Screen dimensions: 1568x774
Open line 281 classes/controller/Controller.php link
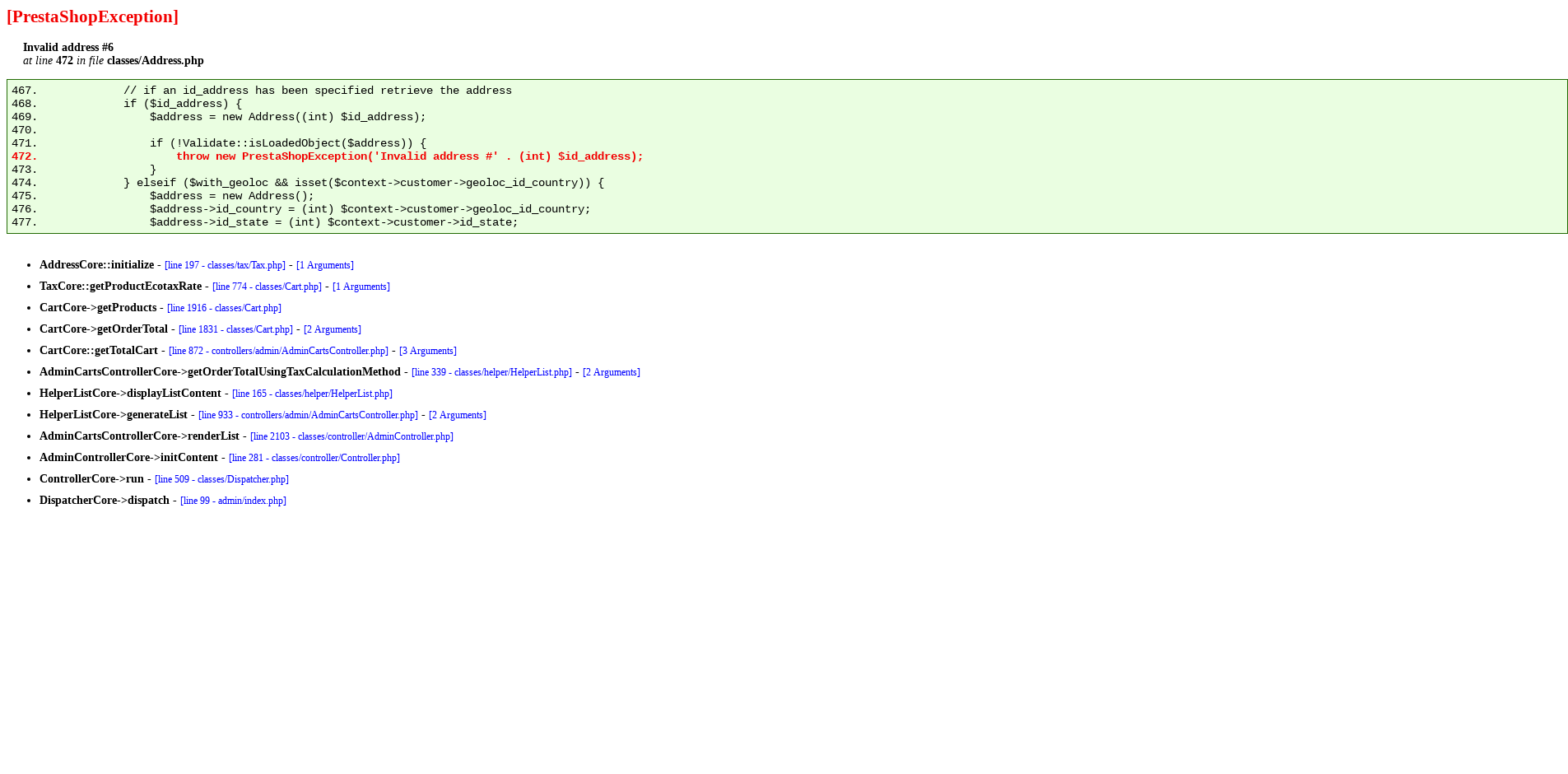click(314, 458)
